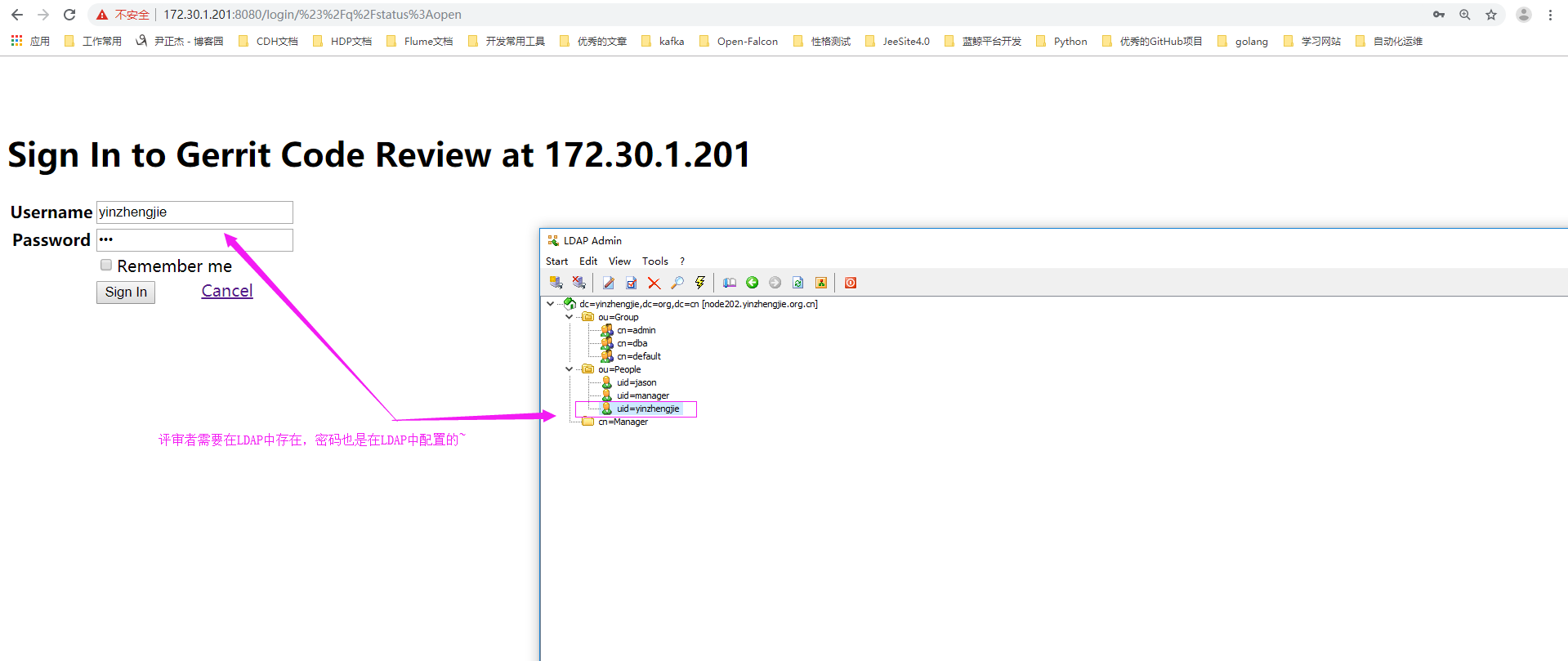Click the not secure warning triangle icon

[102, 15]
